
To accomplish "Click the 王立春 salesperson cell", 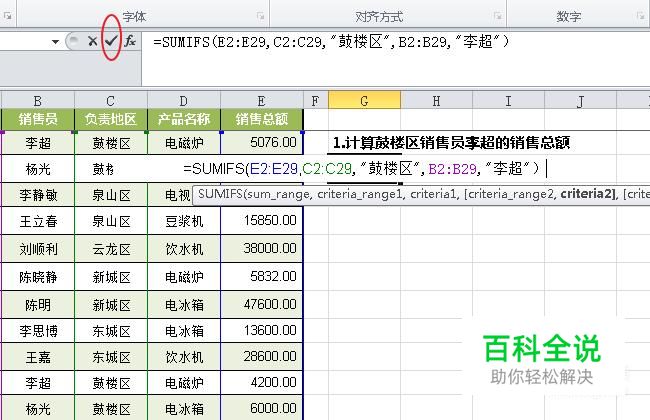I will (38, 221).
